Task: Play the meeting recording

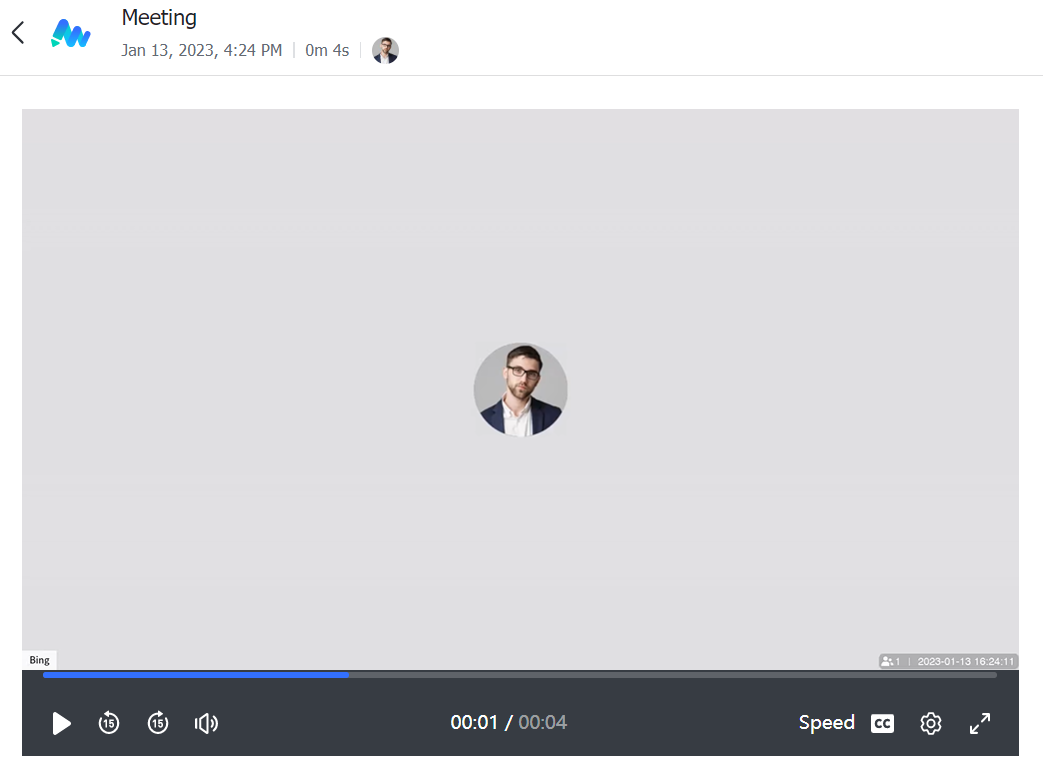Action: pos(61,723)
